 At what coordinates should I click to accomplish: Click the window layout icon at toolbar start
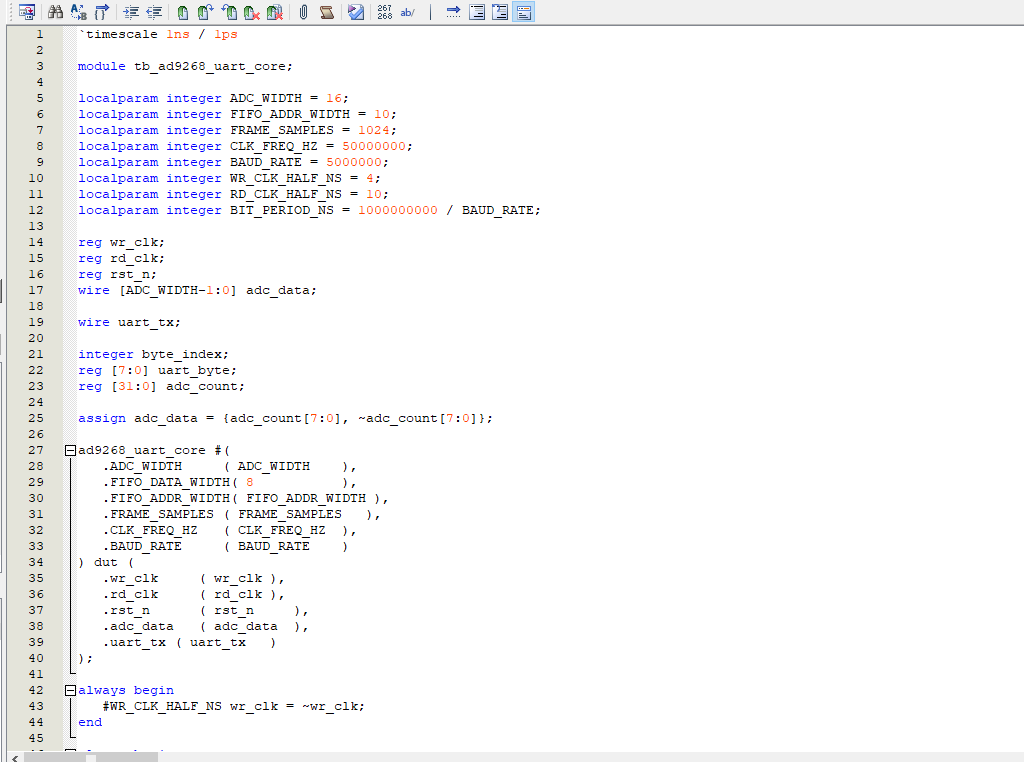pos(27,12)
